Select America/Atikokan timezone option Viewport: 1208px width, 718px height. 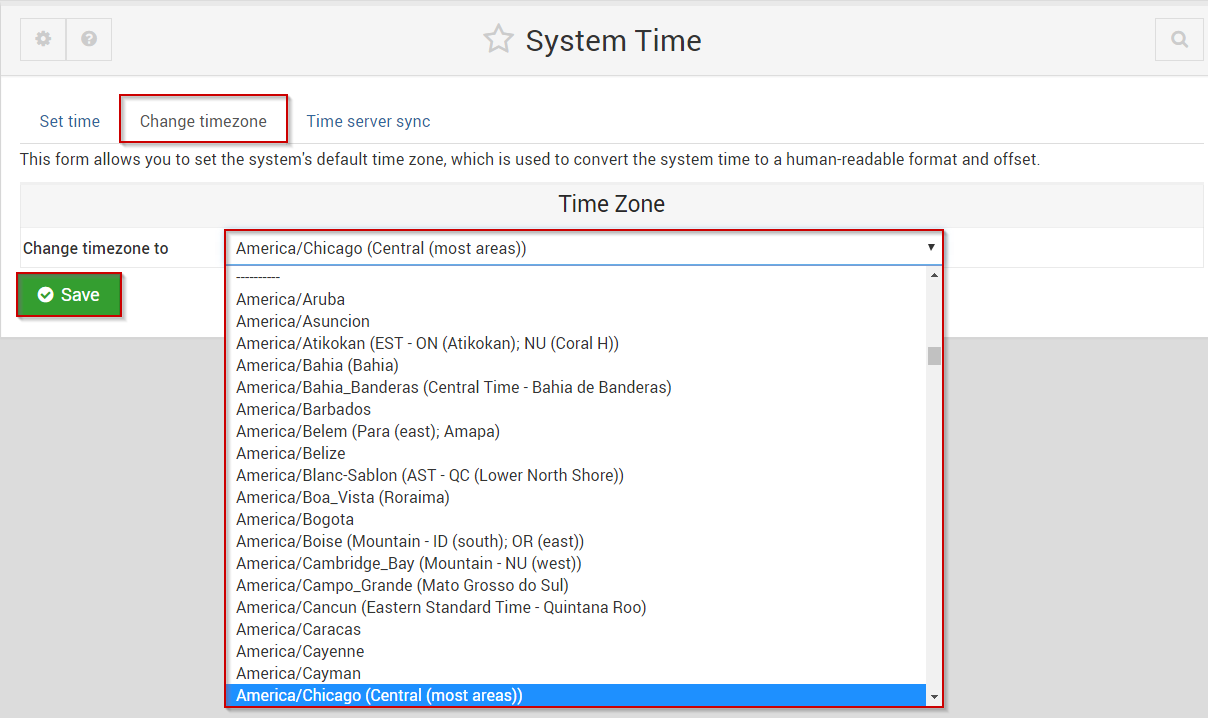coord(577,343)
